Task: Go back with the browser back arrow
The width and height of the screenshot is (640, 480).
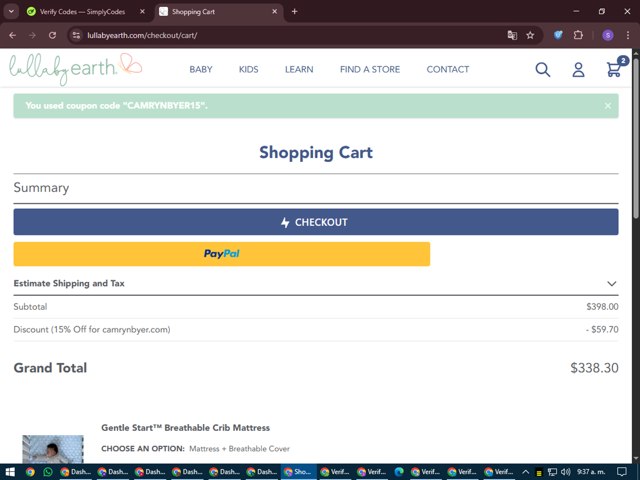Action: [x=13, y=36]
